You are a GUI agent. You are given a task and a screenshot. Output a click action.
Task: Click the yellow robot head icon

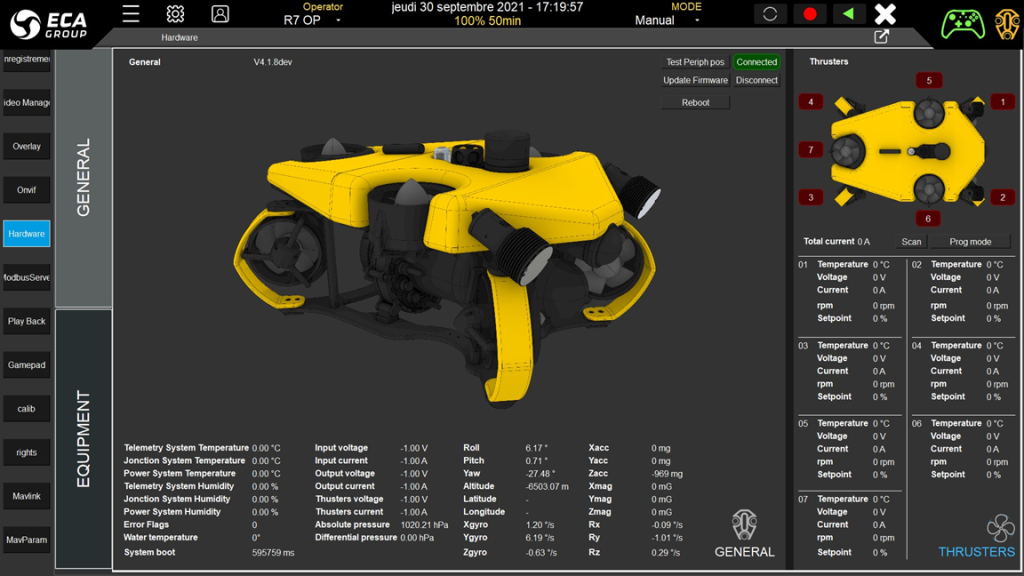tap(1008, 25)
